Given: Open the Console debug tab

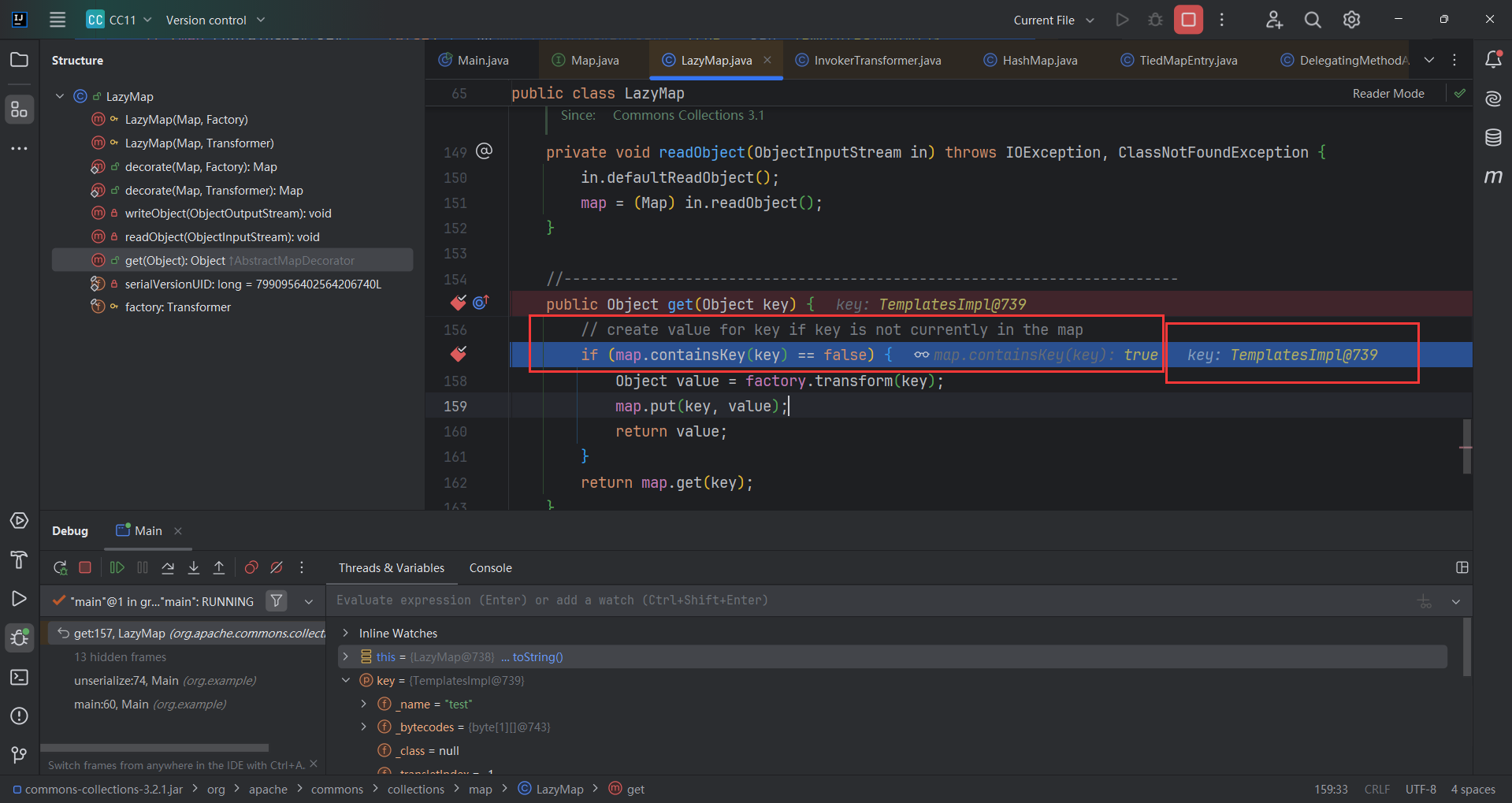Looking at the screenshot, I should pos(490,567).
